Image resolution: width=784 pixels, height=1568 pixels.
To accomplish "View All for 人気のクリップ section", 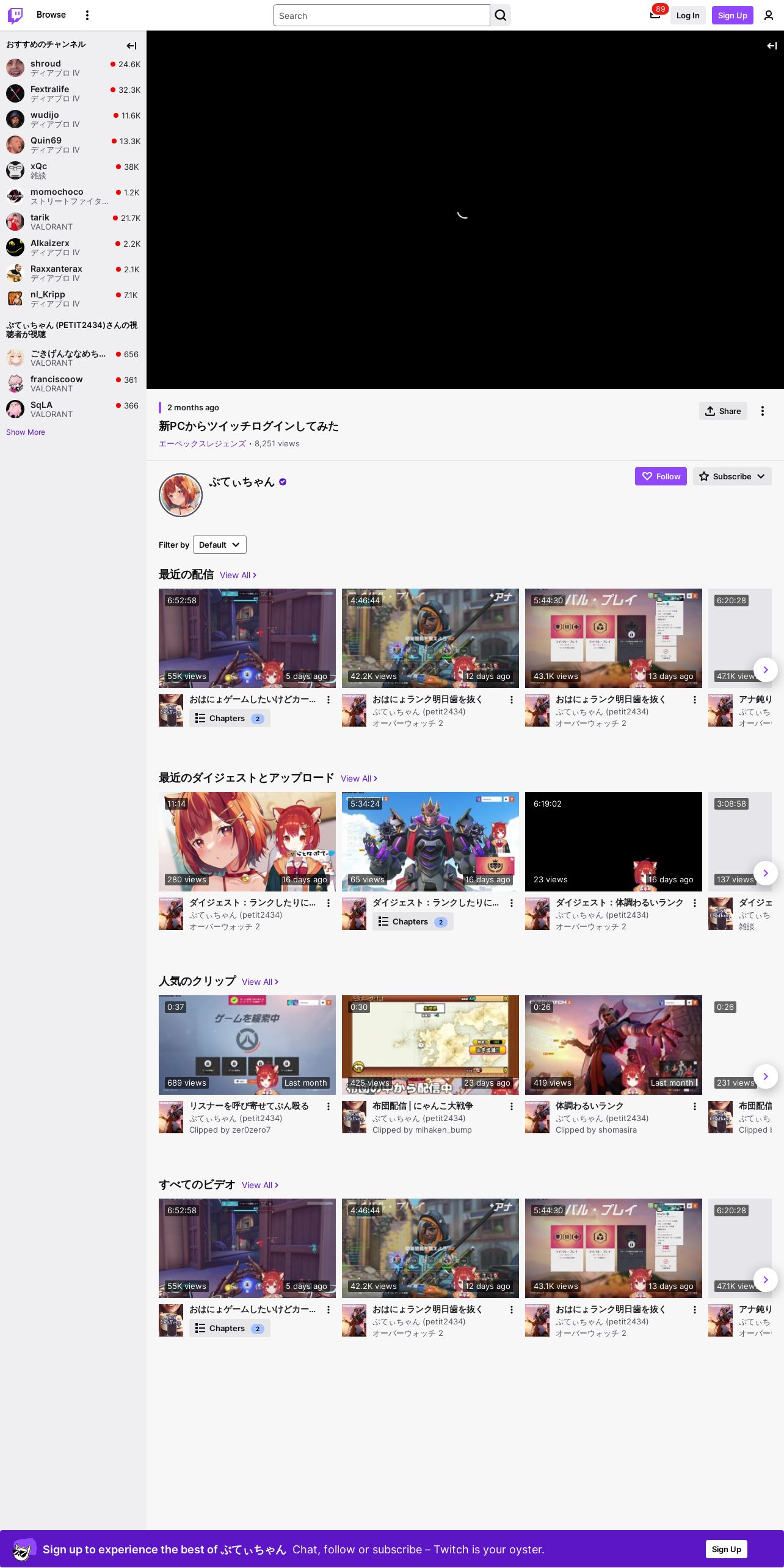I will point(260,982).
